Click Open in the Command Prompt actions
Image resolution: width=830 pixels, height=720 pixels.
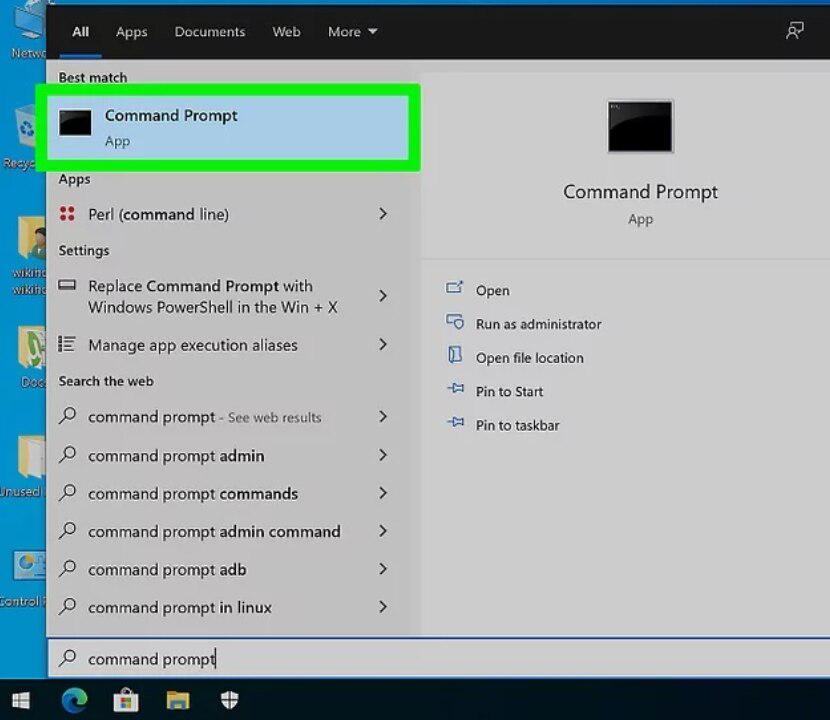(492, 291)
